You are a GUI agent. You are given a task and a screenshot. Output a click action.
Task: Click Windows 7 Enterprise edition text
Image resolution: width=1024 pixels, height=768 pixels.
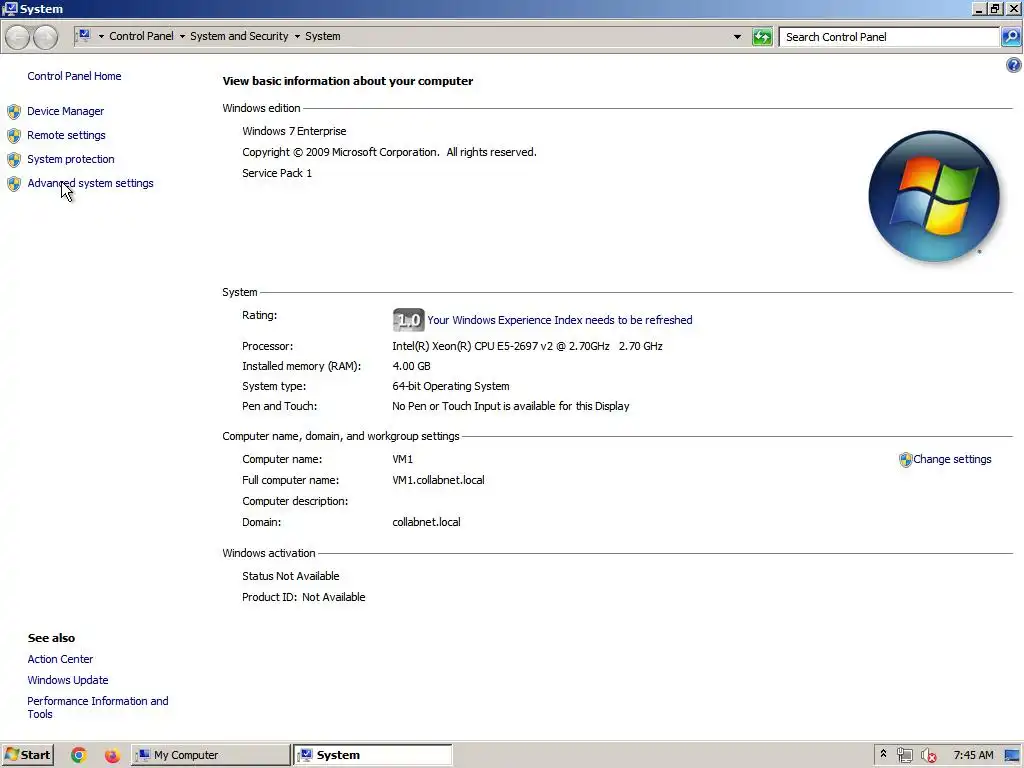tap(294, 131)
